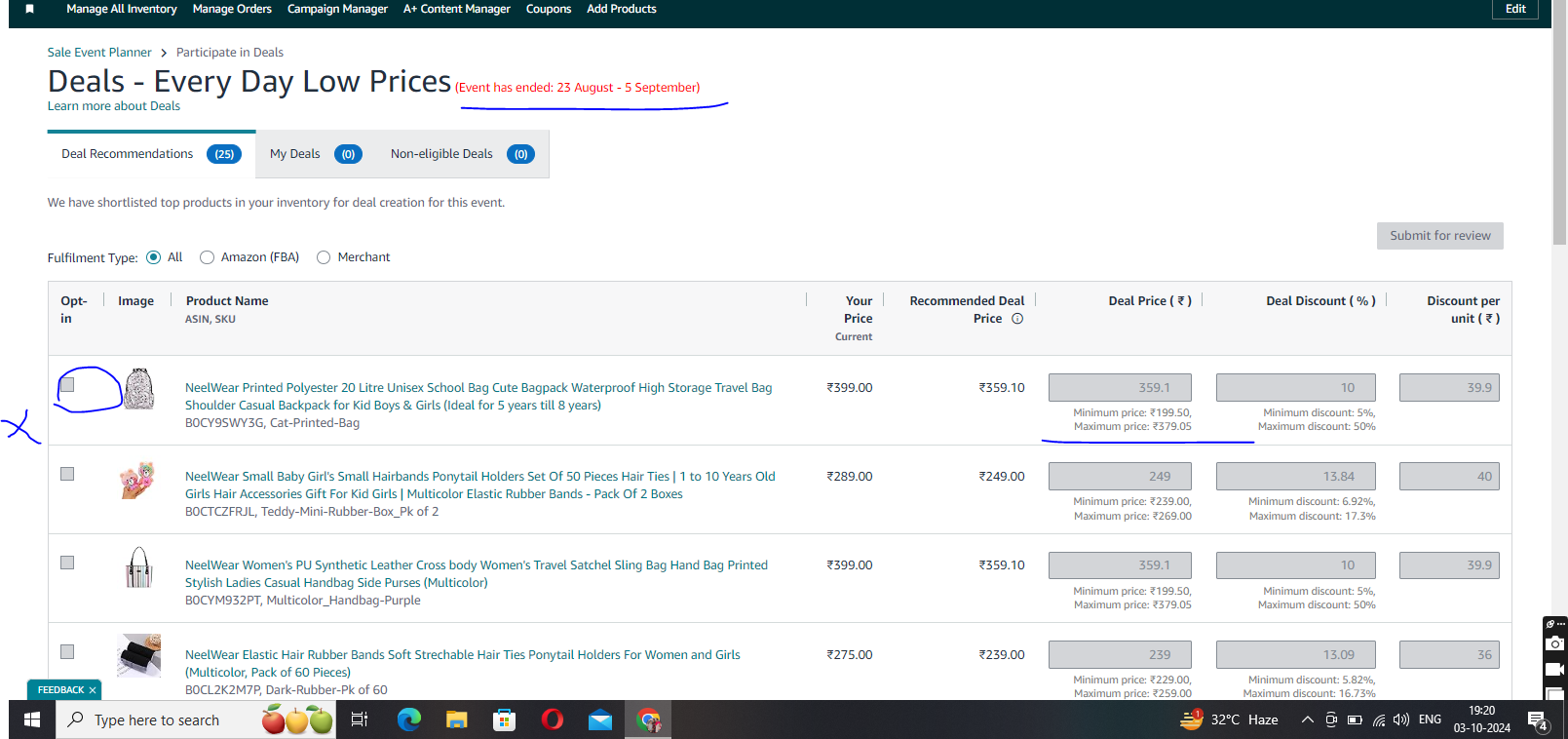
Task: Open Task View on the taskbar
Action: [x=359, y=720]
